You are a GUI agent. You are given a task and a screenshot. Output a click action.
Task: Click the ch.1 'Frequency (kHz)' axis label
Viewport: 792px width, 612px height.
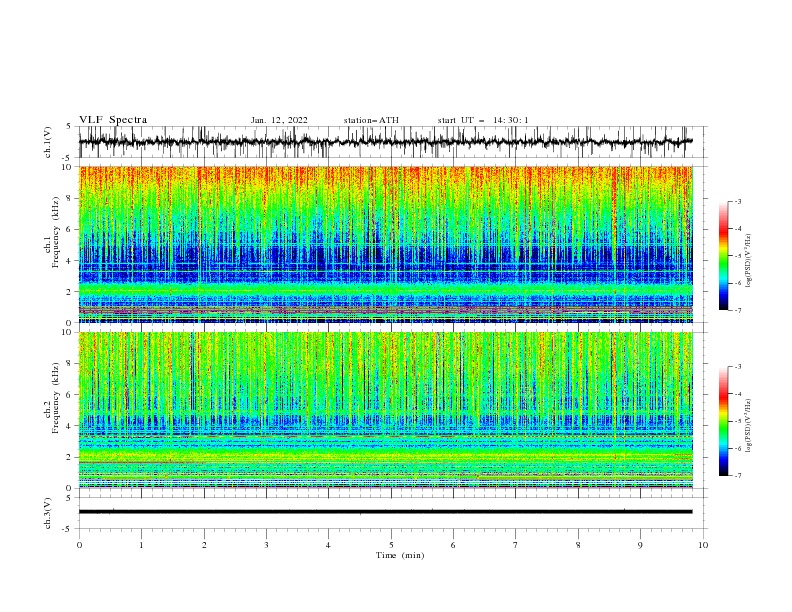(56, 232)
